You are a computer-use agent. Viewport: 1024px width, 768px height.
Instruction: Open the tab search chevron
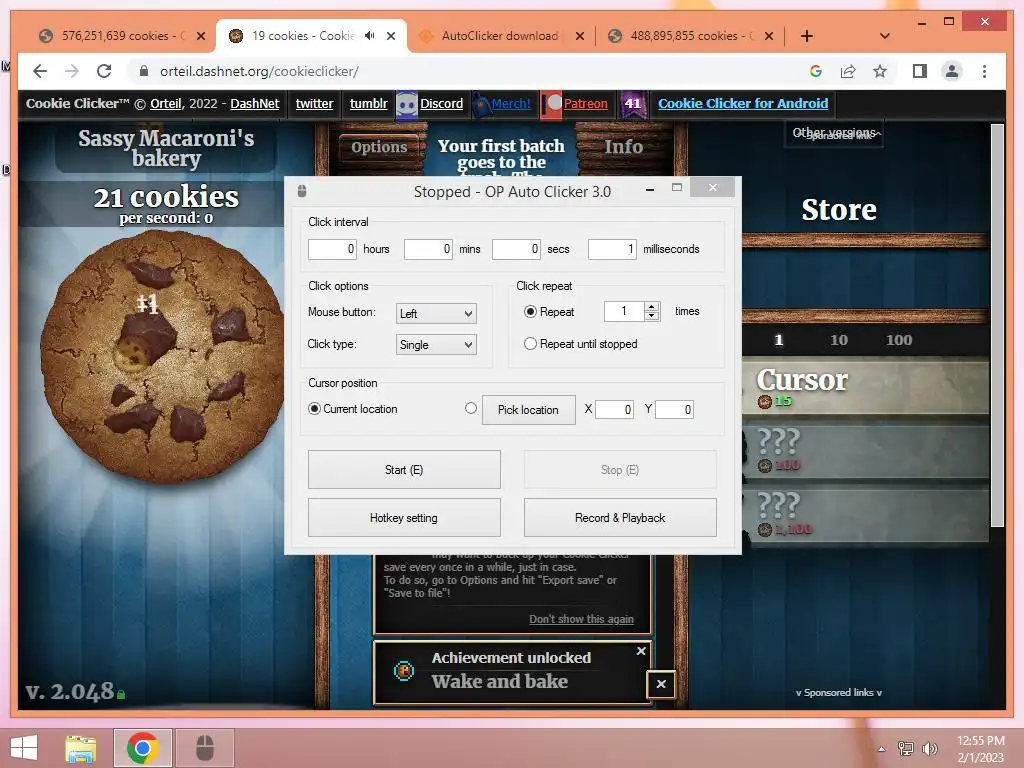click(884, 36)
